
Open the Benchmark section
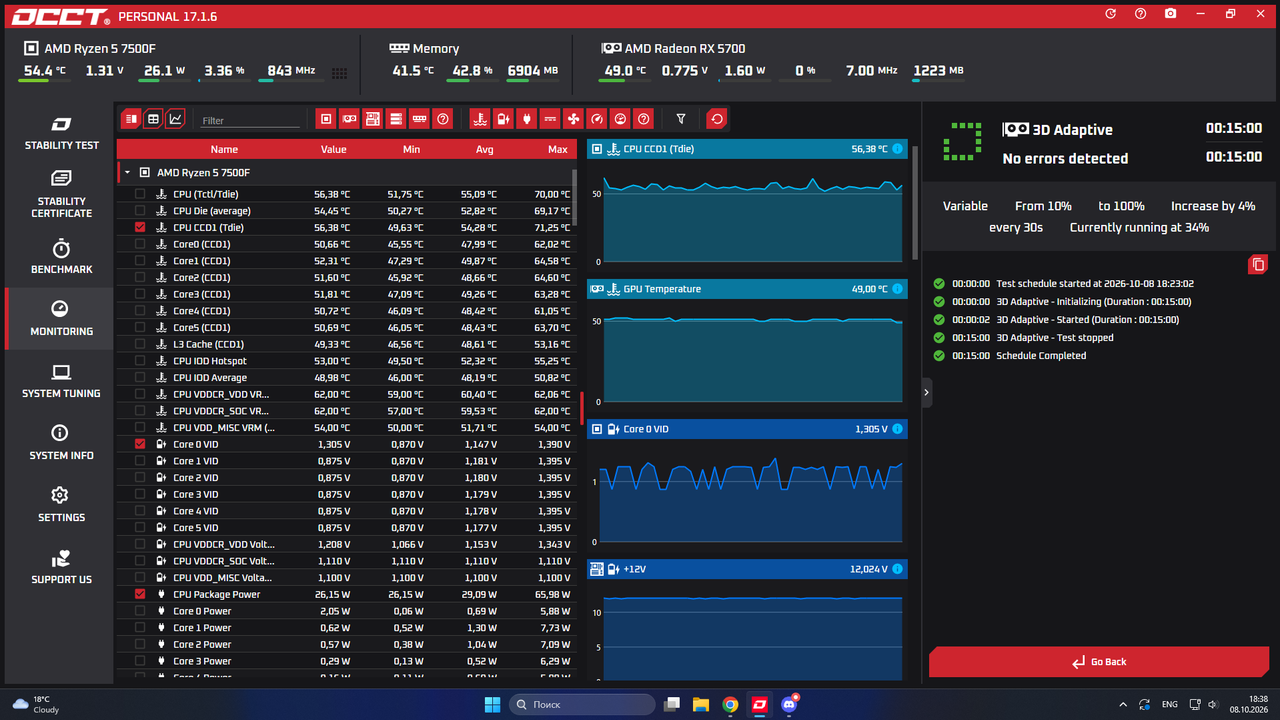pyautogui.click(x=61, y=256)
